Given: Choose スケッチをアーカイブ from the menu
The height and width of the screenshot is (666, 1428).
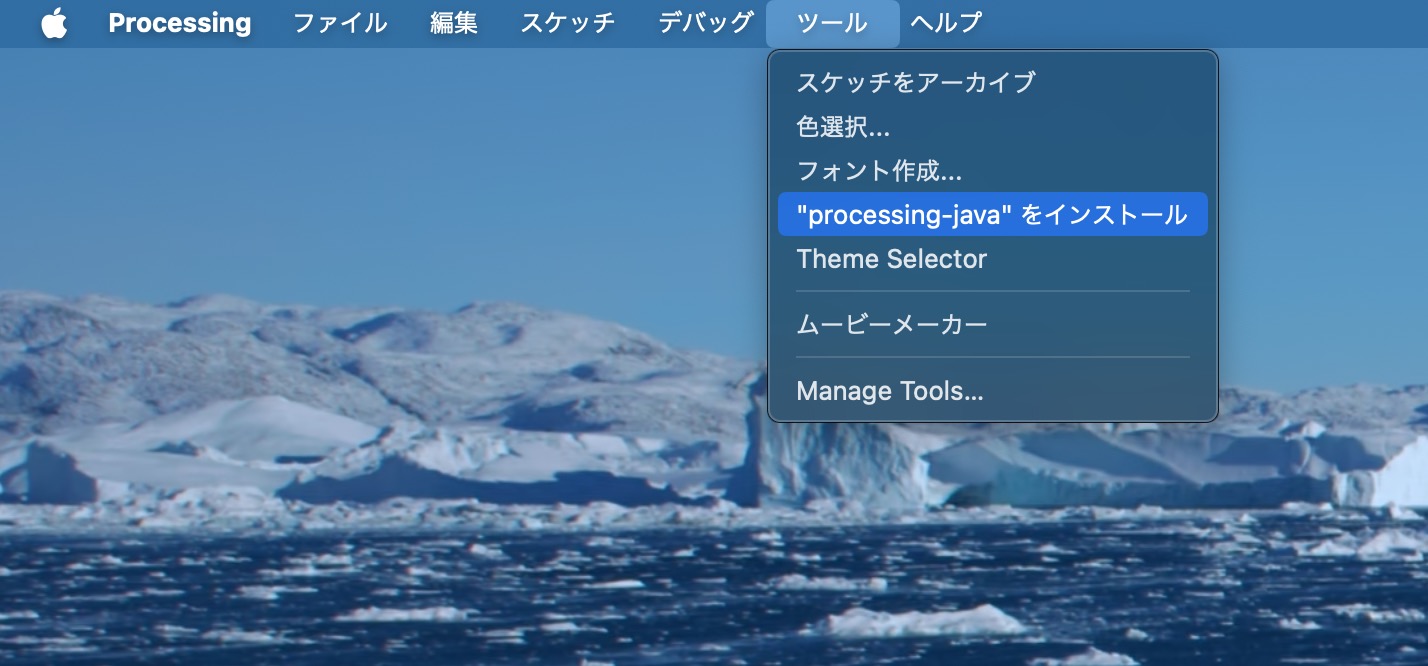Looking at the screenshot, I should [x=915, y=82].
